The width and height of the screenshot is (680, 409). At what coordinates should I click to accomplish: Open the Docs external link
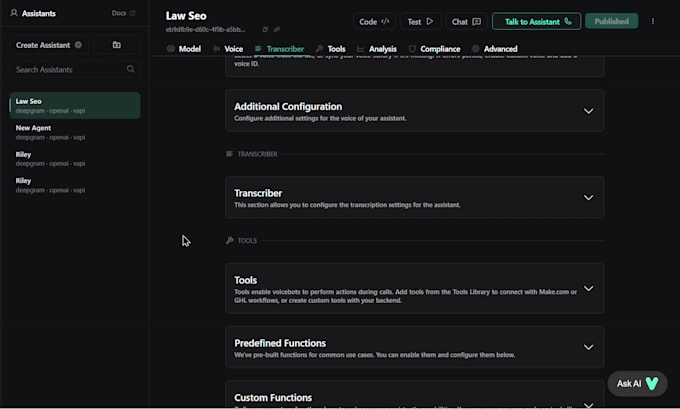pos(123,13)
